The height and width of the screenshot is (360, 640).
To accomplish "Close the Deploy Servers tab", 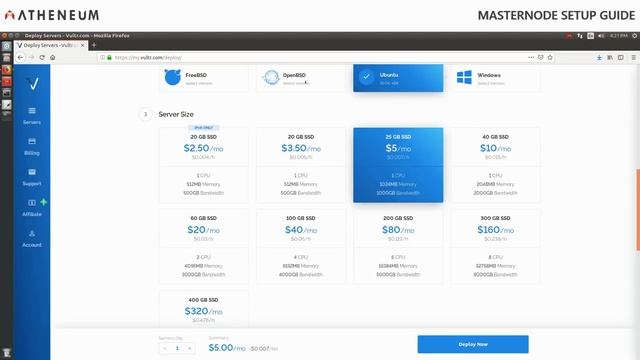I will point(82,45).
